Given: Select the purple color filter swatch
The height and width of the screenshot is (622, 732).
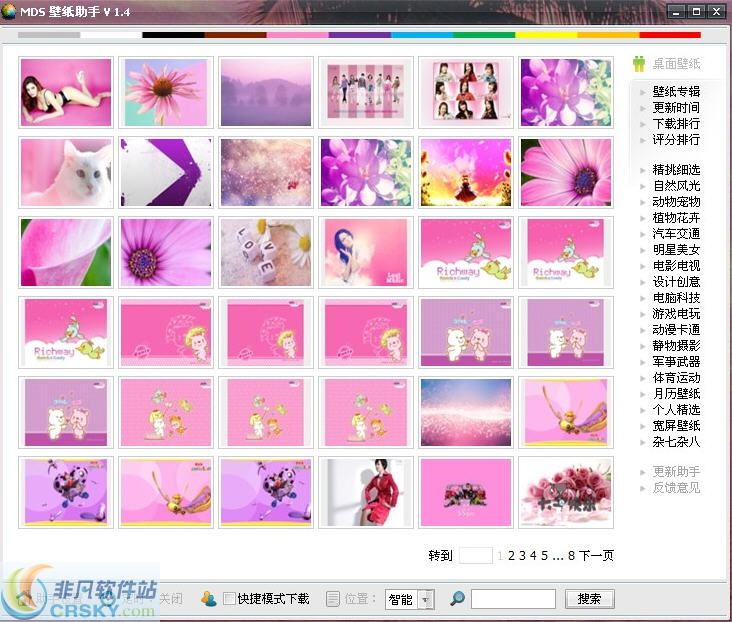Looking at the screenshot, I should [x=359, y=35].
